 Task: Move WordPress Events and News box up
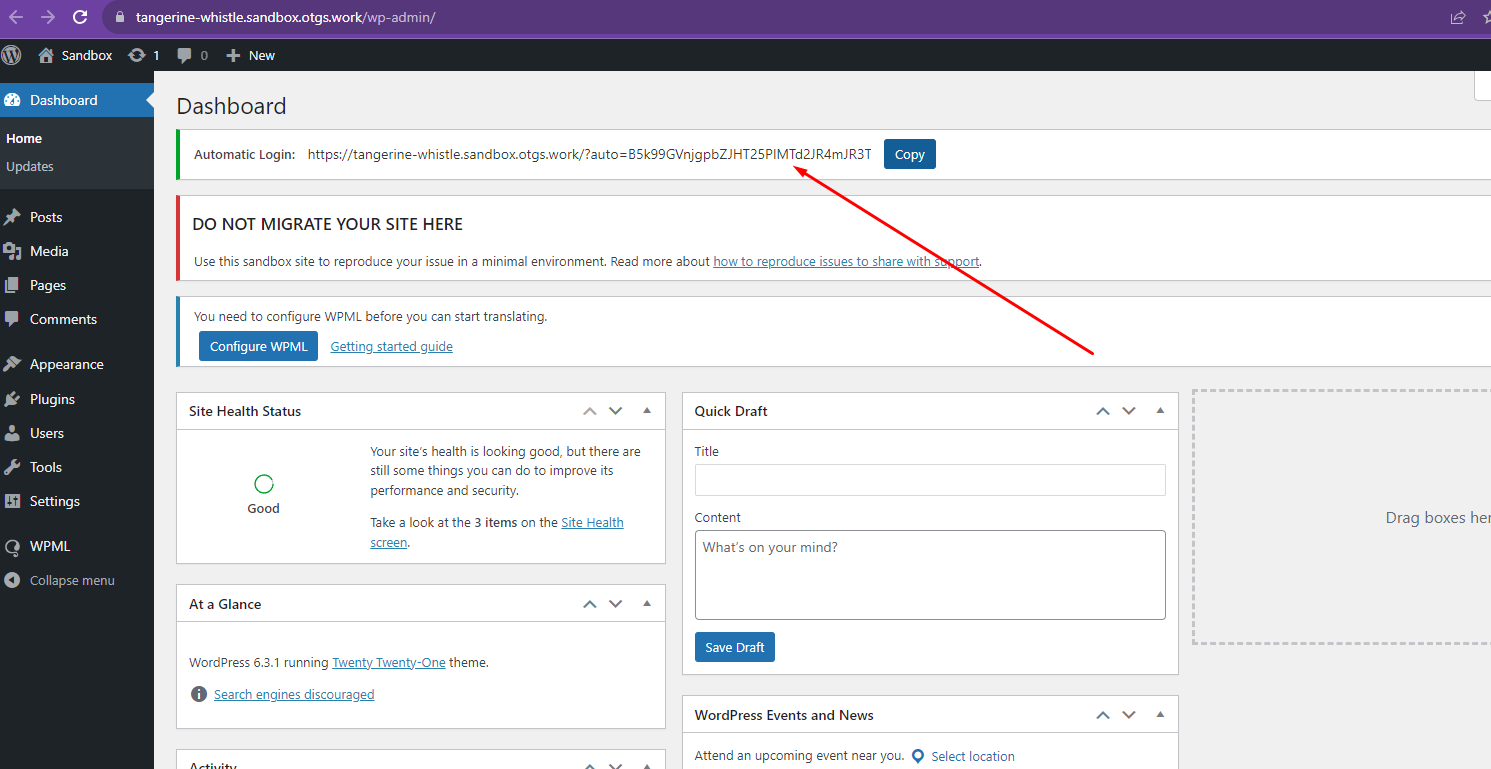point(1103,715)
